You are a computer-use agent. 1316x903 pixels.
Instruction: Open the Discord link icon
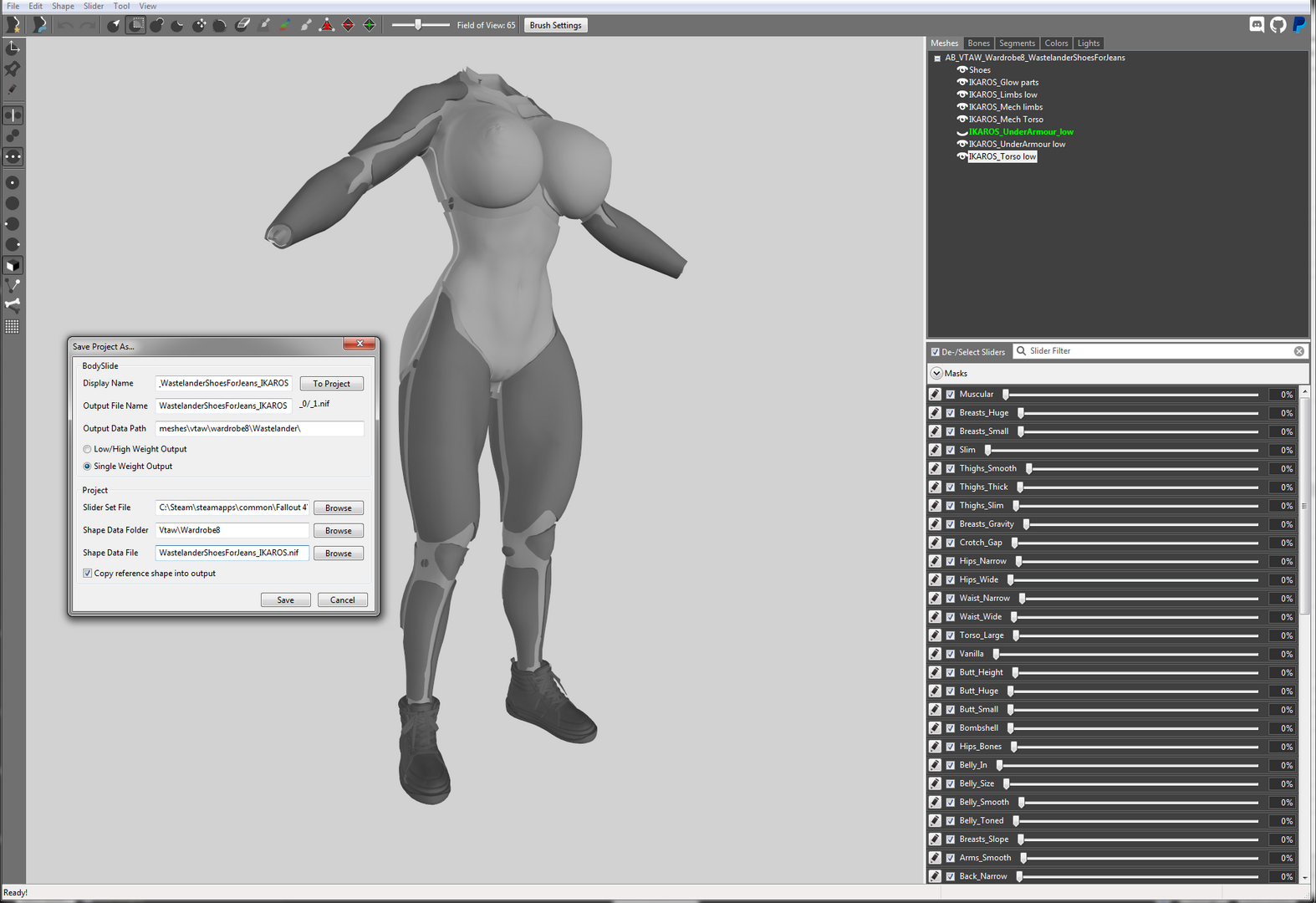(1257, 24)
